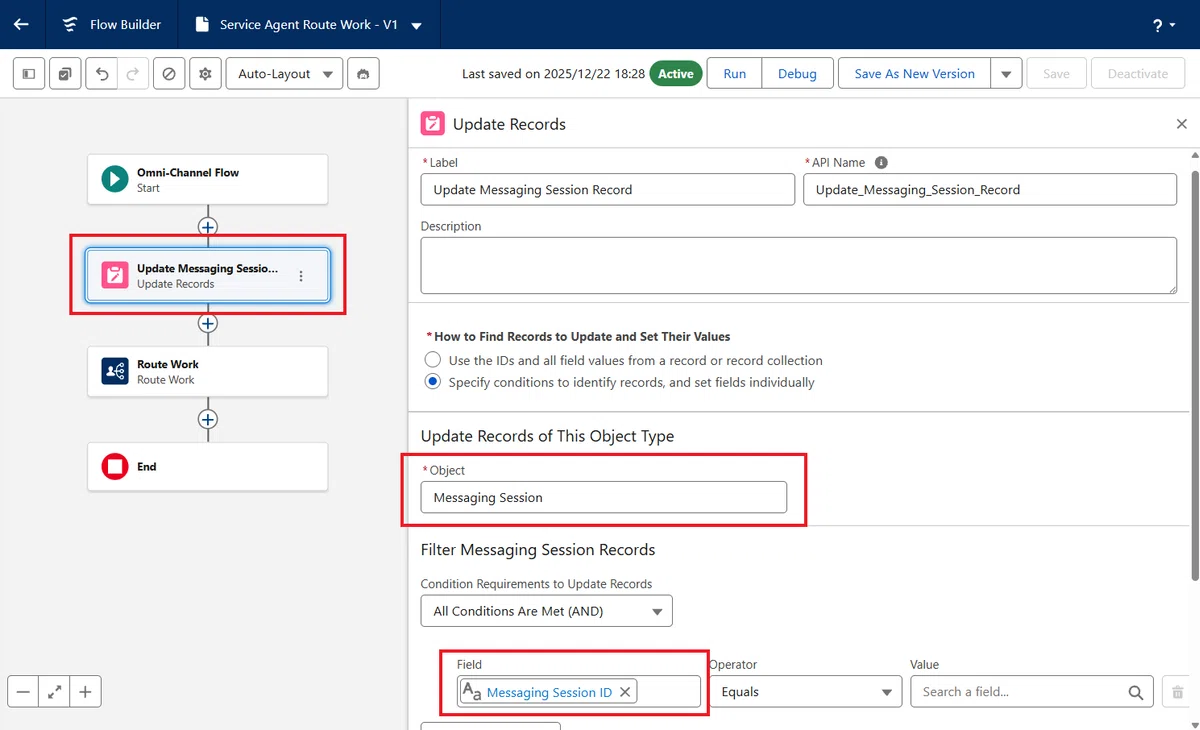Viewport: 1200px width, 730px height.
Task: Click the Value search field
Action: pos(1032,692)
